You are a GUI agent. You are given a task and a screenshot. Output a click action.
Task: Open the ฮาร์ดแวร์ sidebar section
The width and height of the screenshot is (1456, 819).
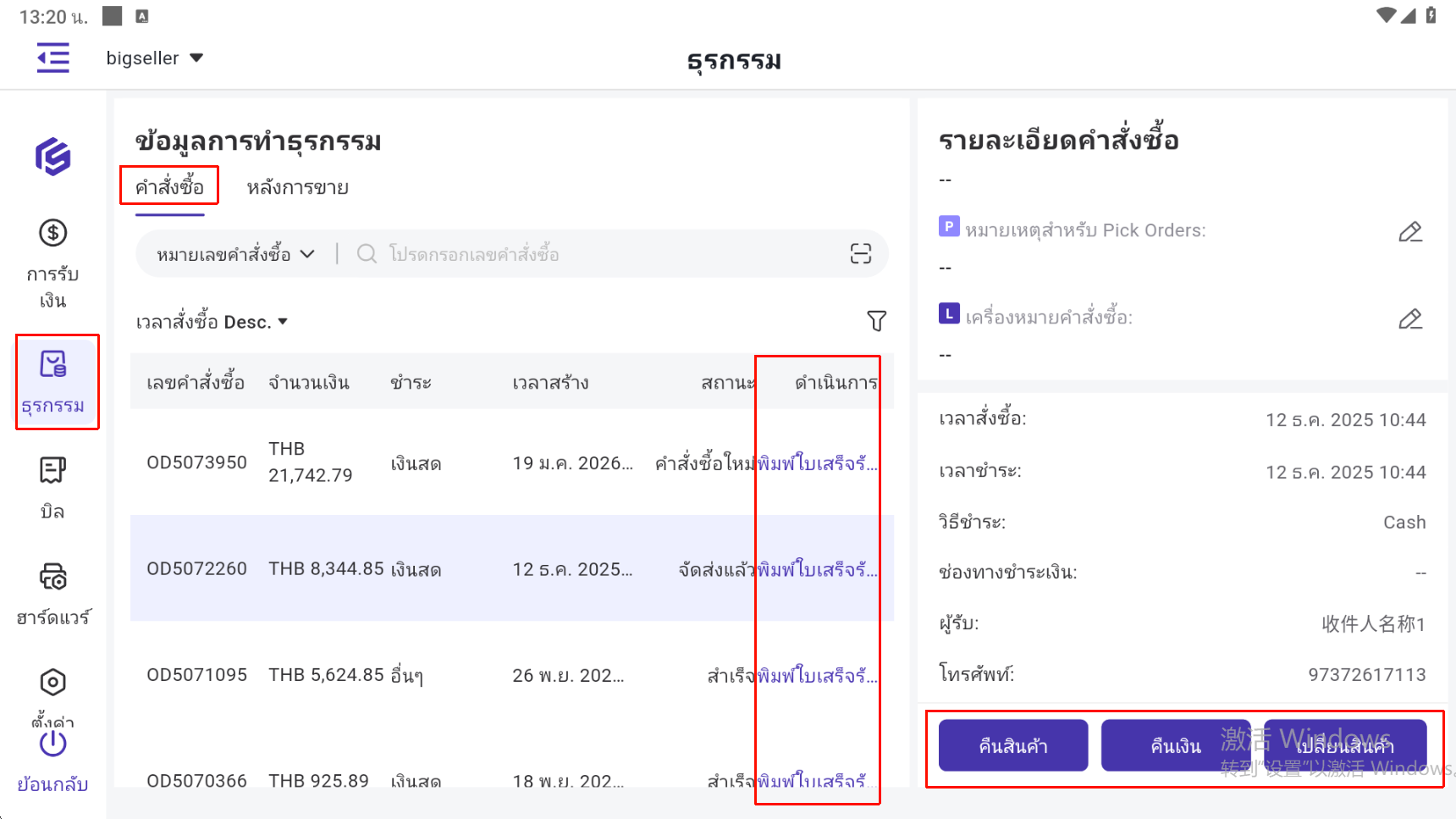[x=52, y=593]
